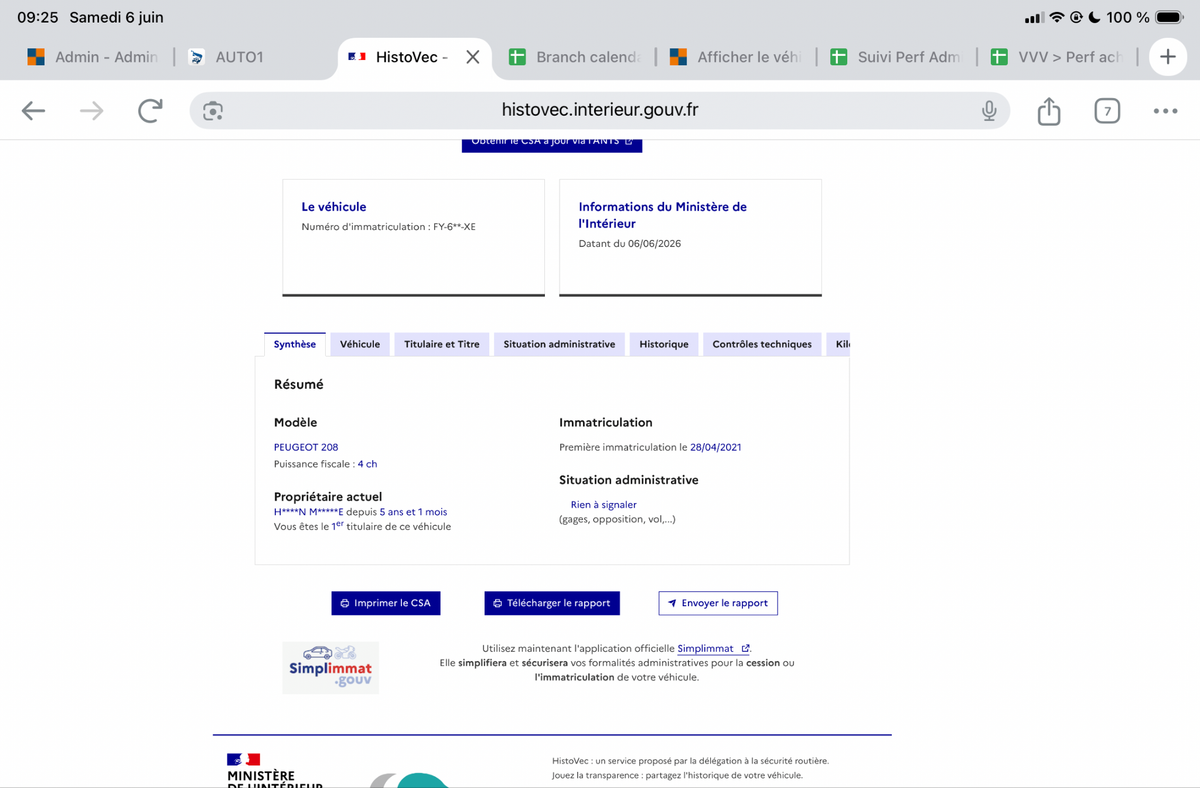The image size is (1200, 788).
Task: Tap the Wi-Fi icon in status bar
Action: 1056,18
